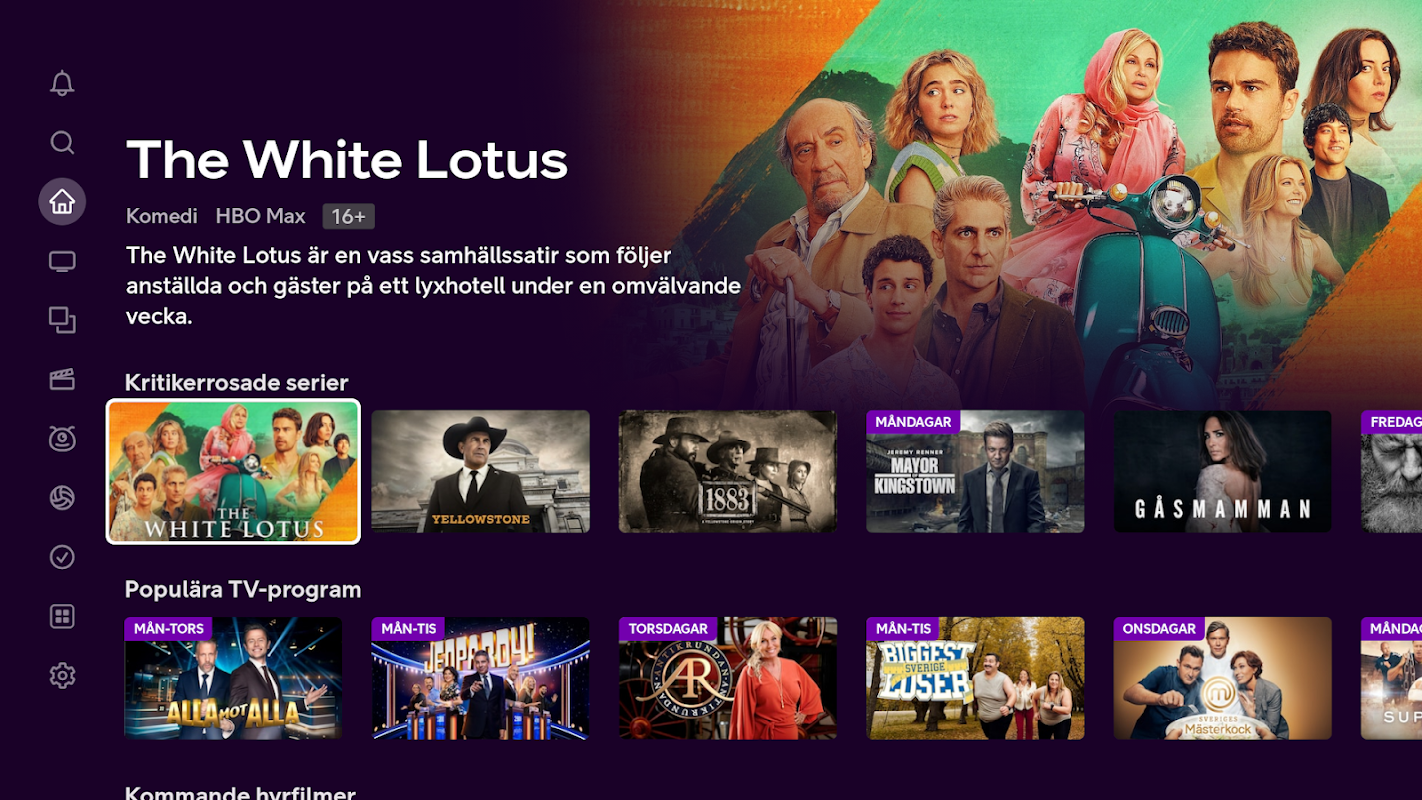Click the Kritikerrosade serier row heading

click(237, 383)
